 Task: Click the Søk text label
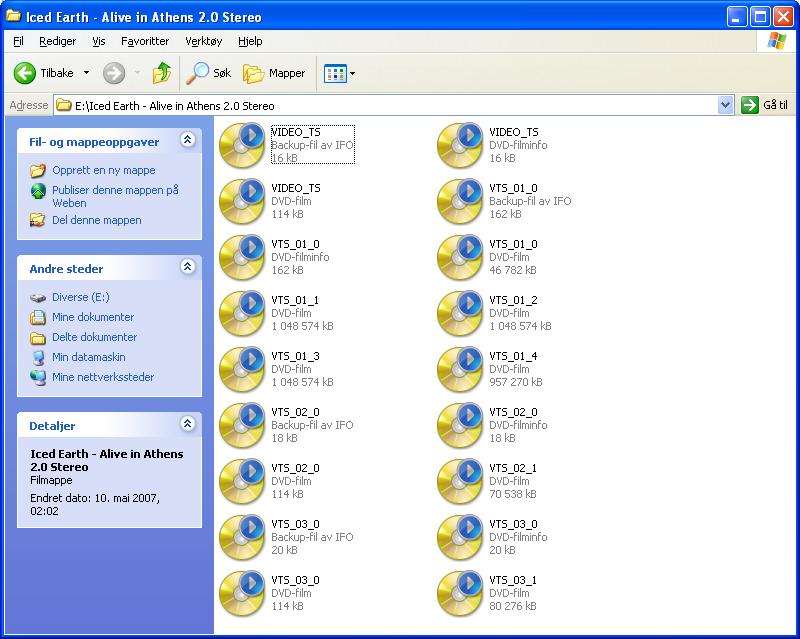click(222, 73)
